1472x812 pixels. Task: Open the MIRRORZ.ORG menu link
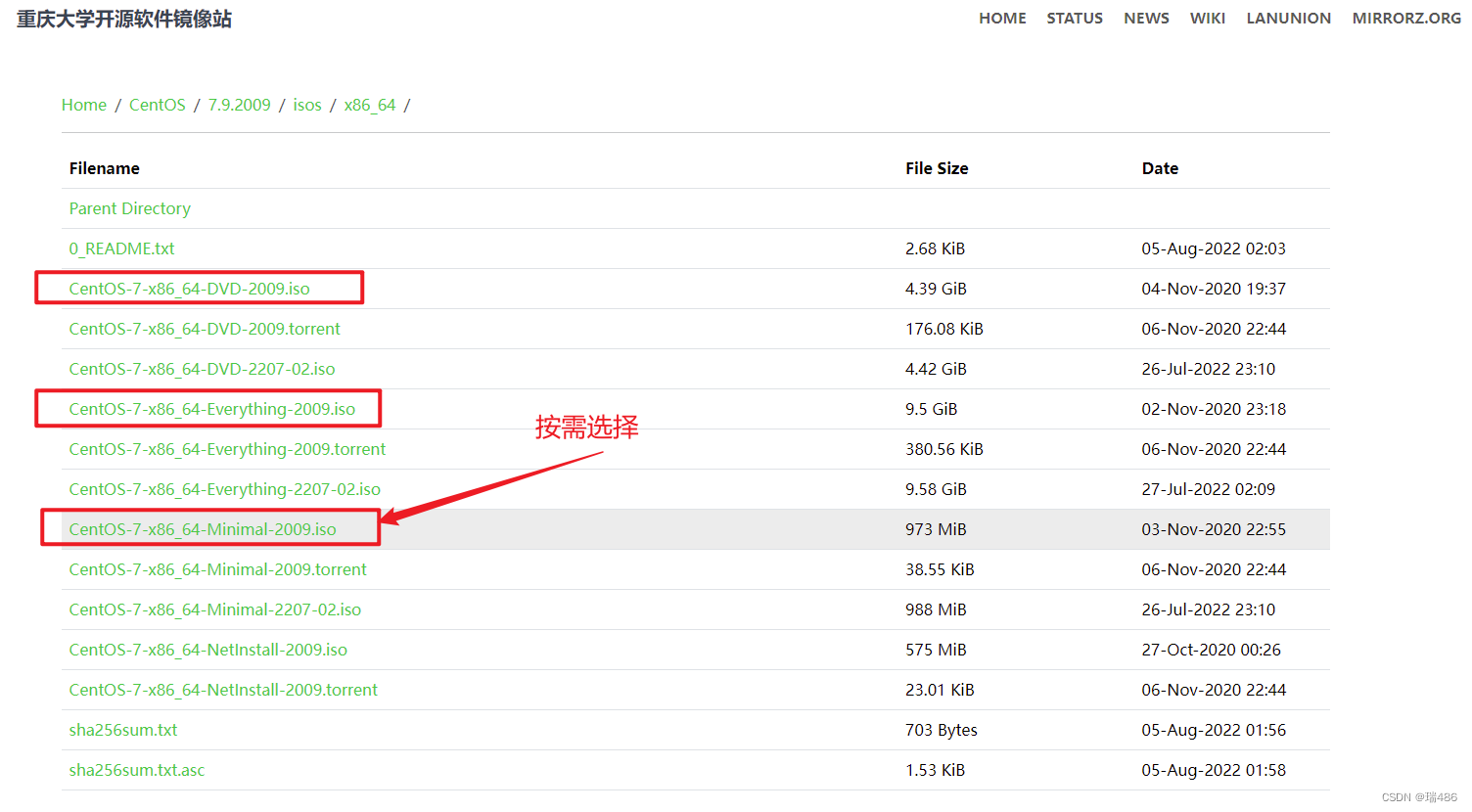tap(1406, 19)
